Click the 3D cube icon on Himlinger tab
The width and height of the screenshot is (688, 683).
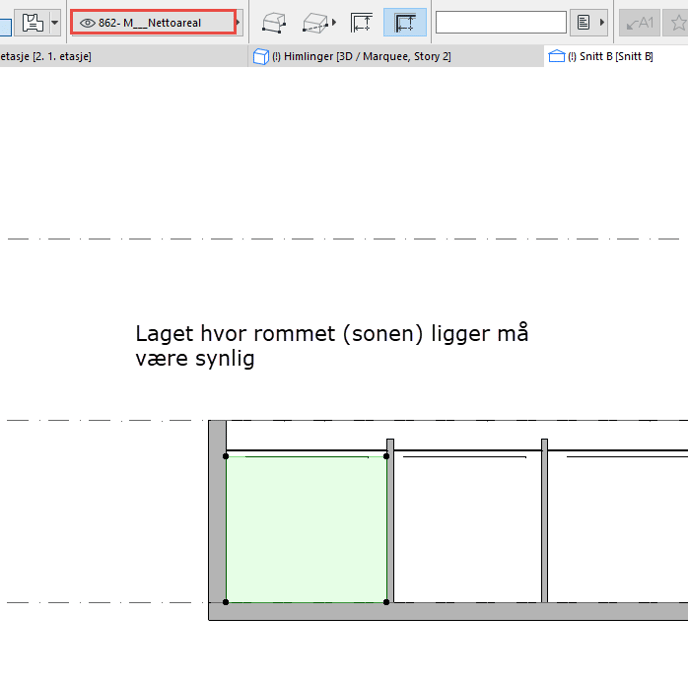[261, 57]
